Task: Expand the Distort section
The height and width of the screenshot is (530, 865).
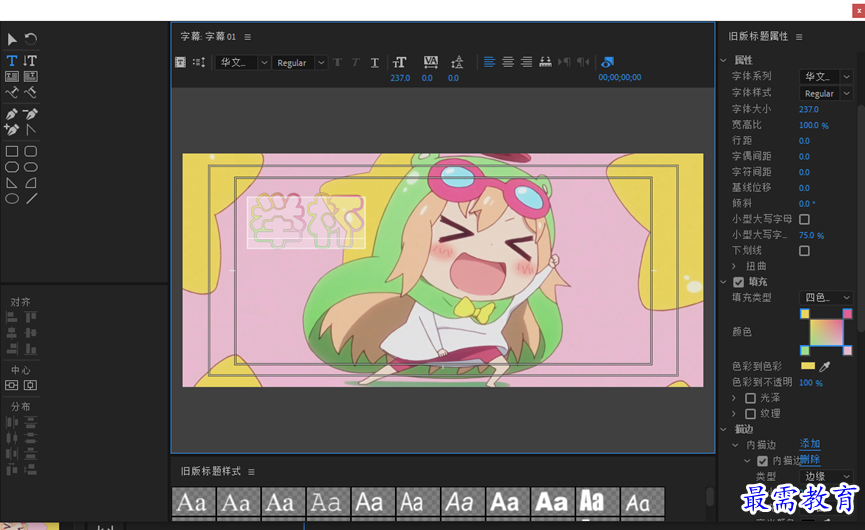Action: point(734,266)
